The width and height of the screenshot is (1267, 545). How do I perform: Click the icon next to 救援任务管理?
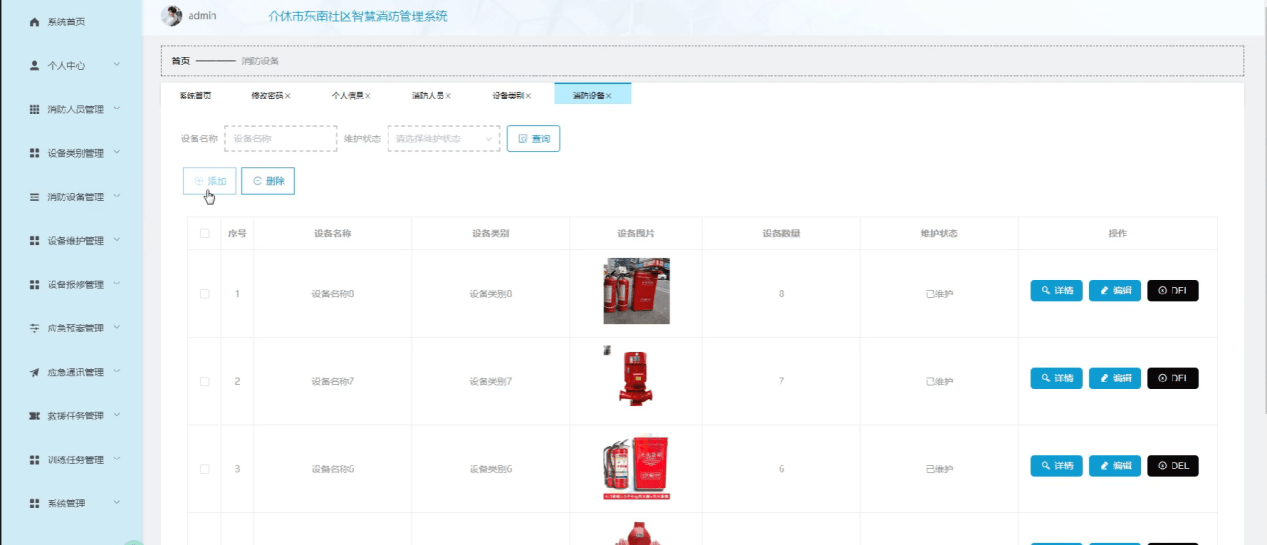pos(34,416)
